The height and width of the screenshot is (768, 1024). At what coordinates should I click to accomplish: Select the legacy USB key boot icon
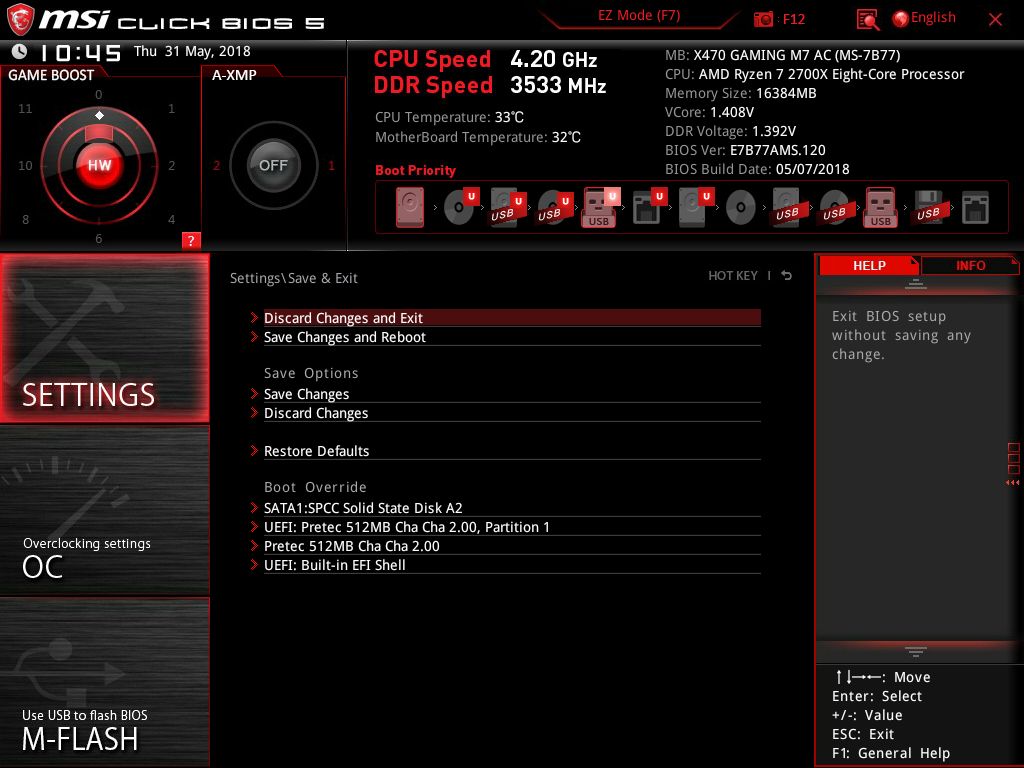pyautogui.click(x=881, y=207)
